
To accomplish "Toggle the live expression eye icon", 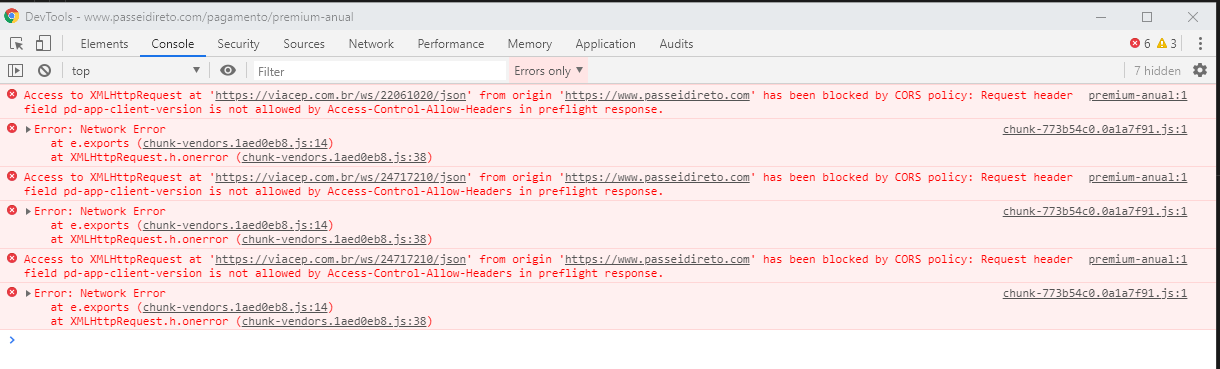I will coord(228,71).
